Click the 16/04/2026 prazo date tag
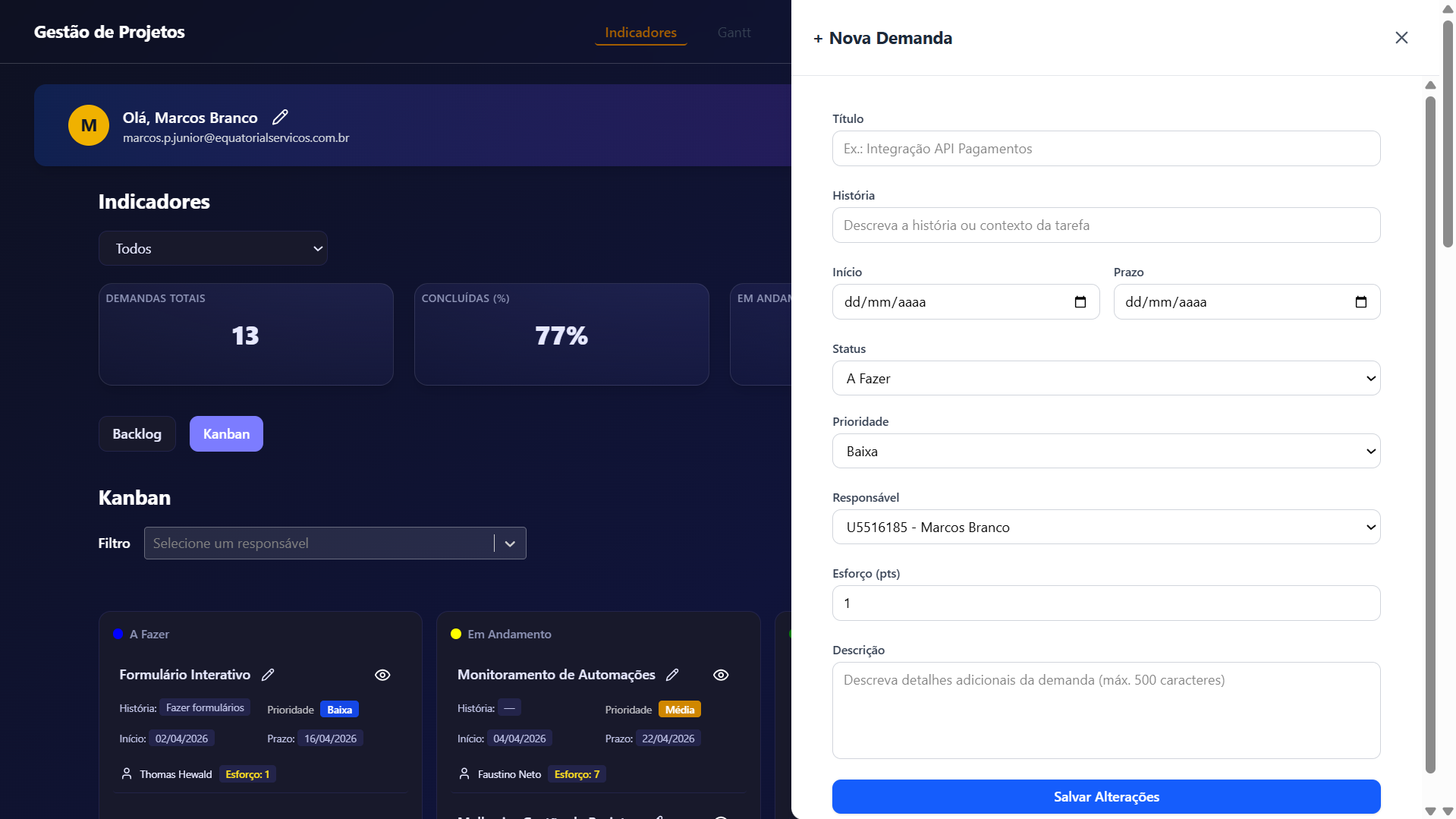 coord(330,739)
